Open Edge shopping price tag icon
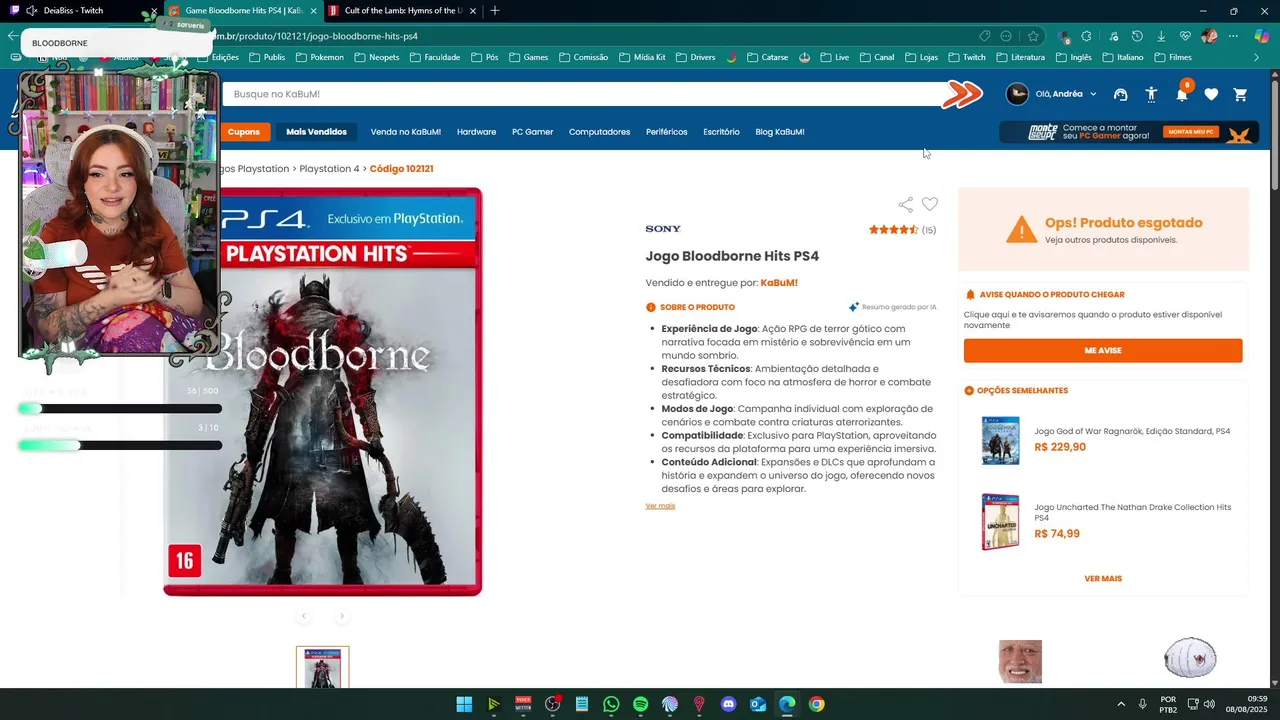The height and width of the screenshot is (720, 1280). pos(984,36)
